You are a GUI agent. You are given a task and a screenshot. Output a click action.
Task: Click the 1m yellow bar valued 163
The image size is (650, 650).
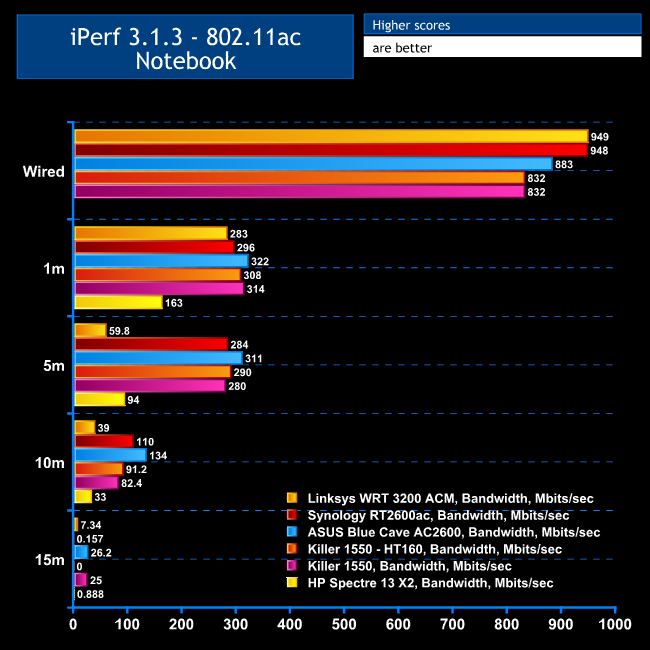(119, 303)
